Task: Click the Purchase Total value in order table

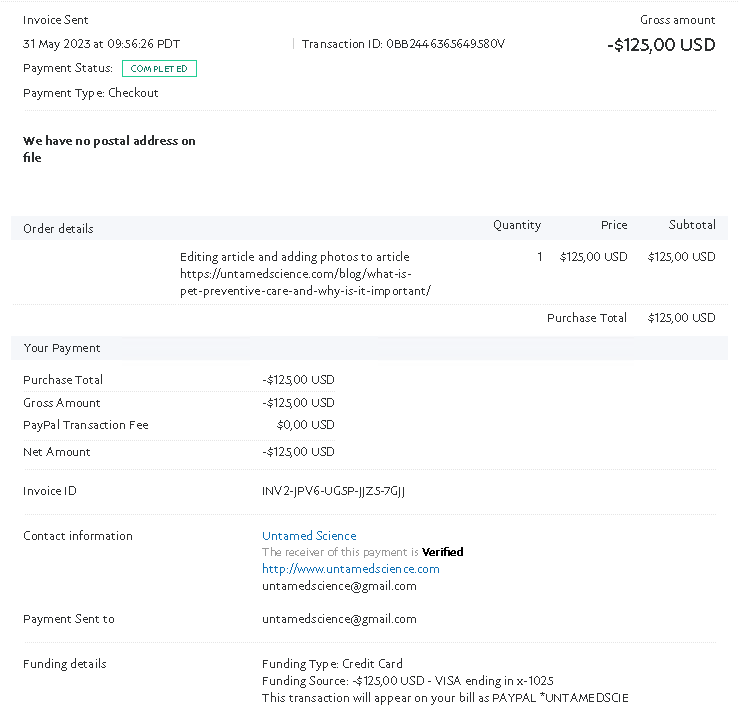Action: (682, 318)
